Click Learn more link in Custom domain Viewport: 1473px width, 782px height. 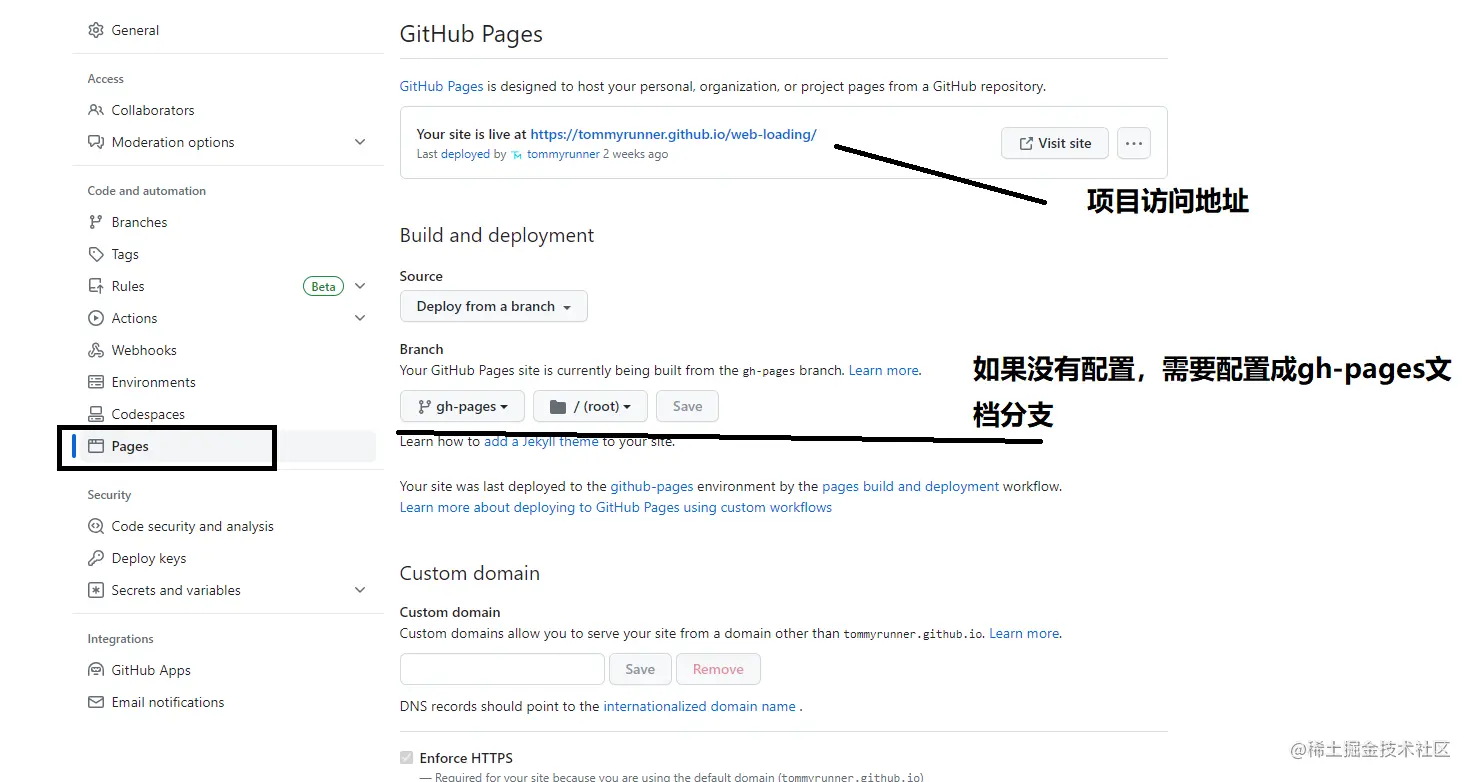coord(1024,633)
